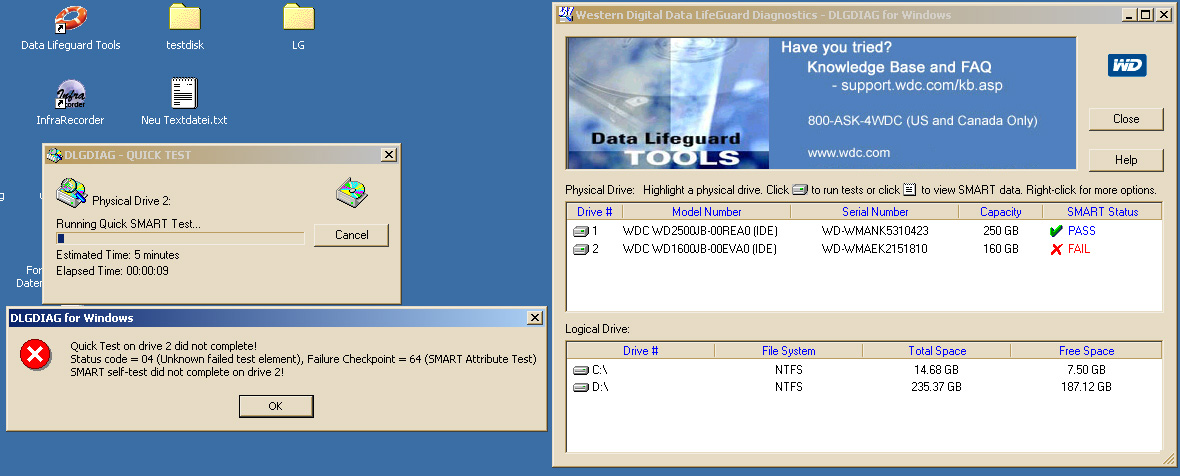Viewport: 1180px width, 476px height.
Task: Sort logical drives by Free Space column
Action: 1086,350
